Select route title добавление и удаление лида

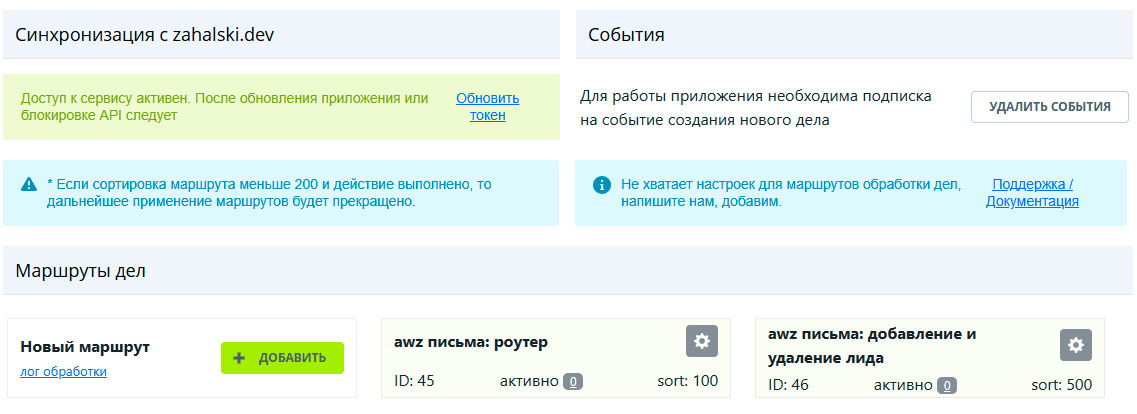point(872,345)
